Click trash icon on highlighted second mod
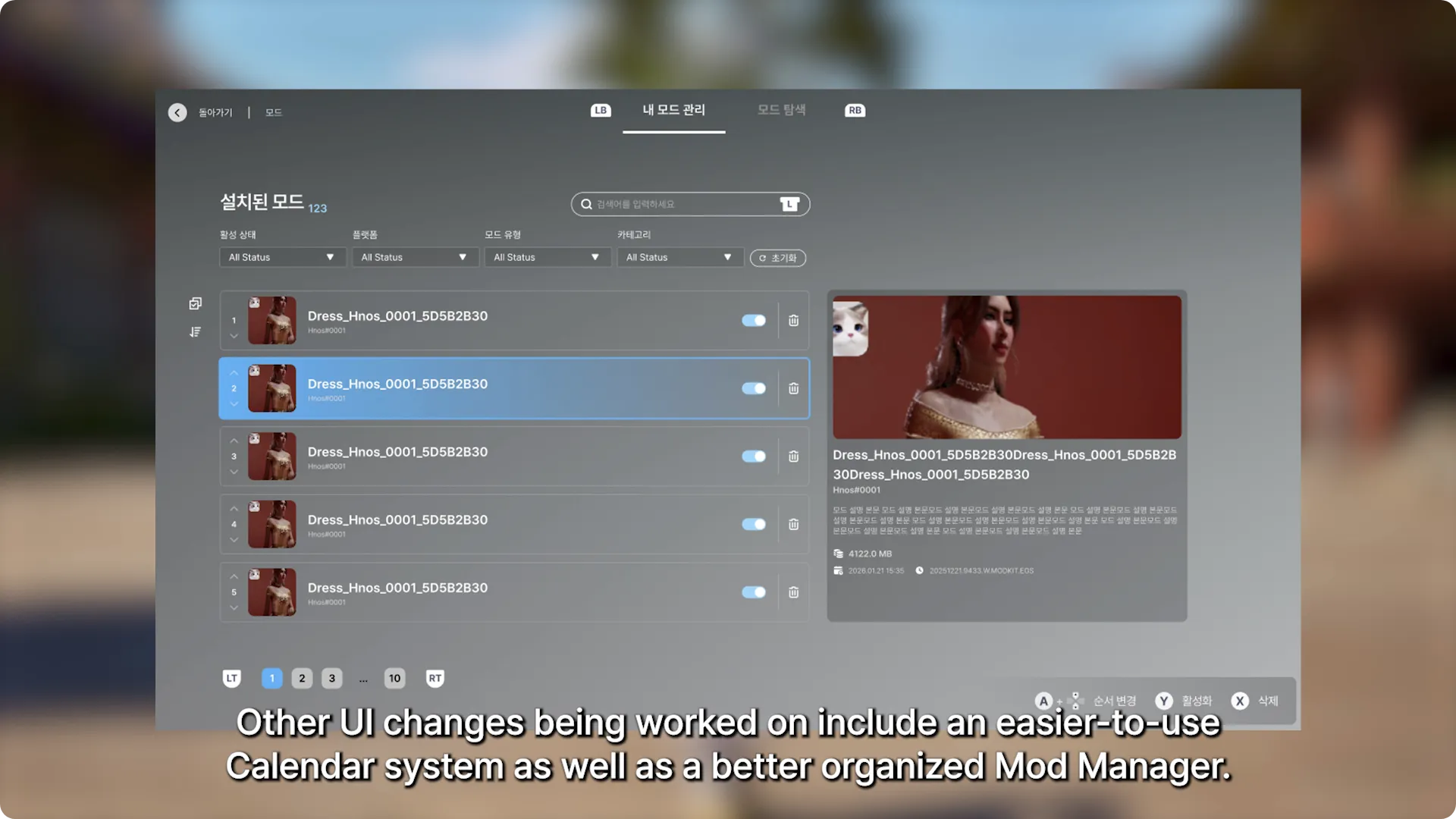 click(x=793, y=388)
